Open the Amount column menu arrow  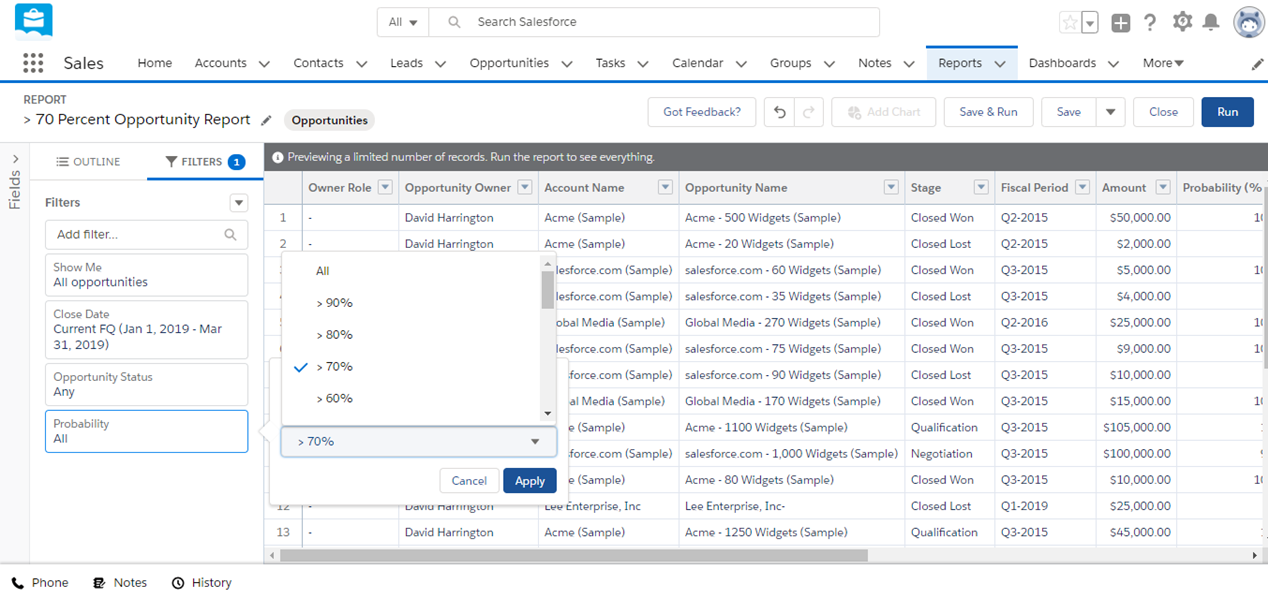[x=1162, y=188]
